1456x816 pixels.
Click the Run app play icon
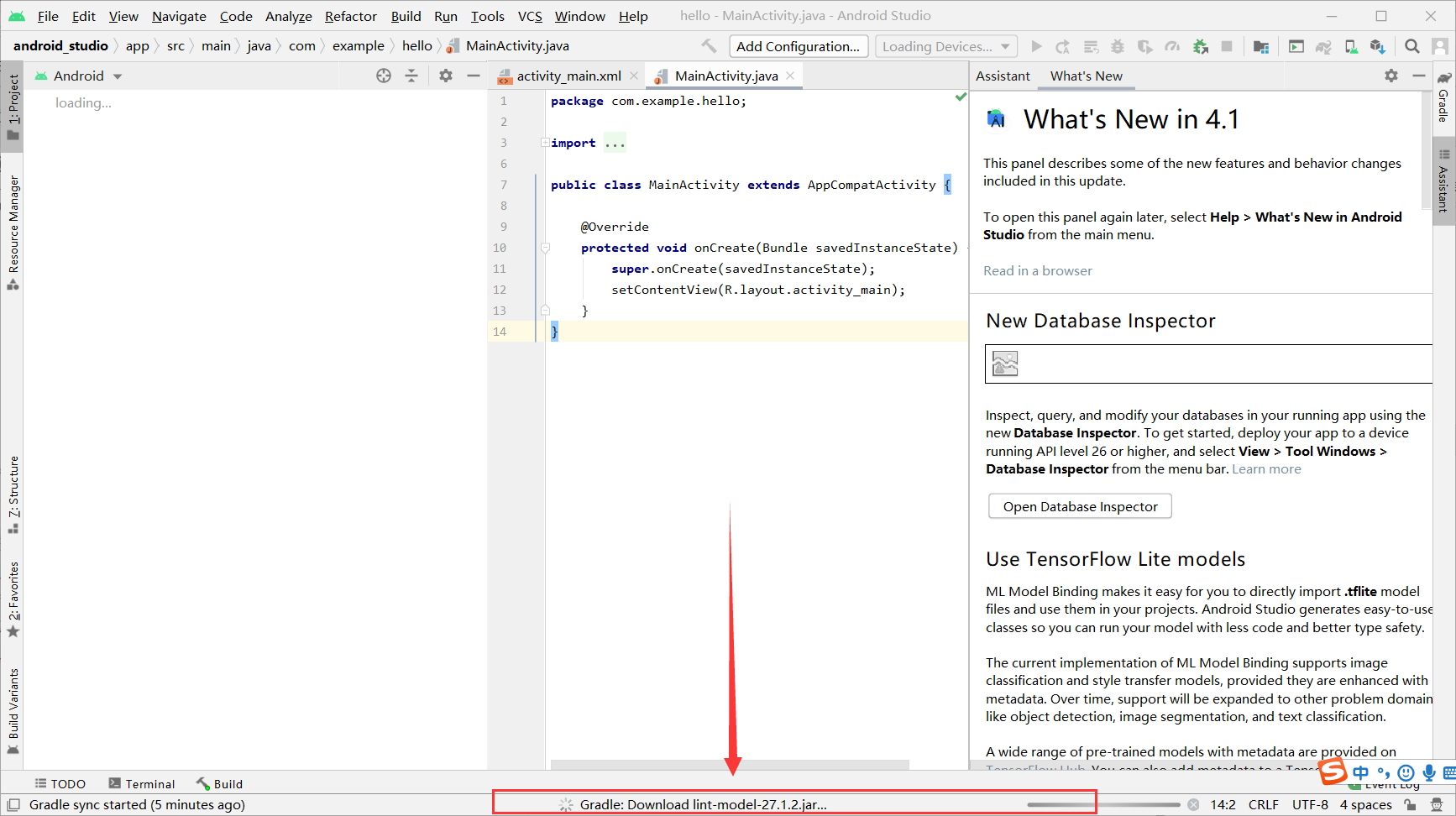coord(1036,46)
